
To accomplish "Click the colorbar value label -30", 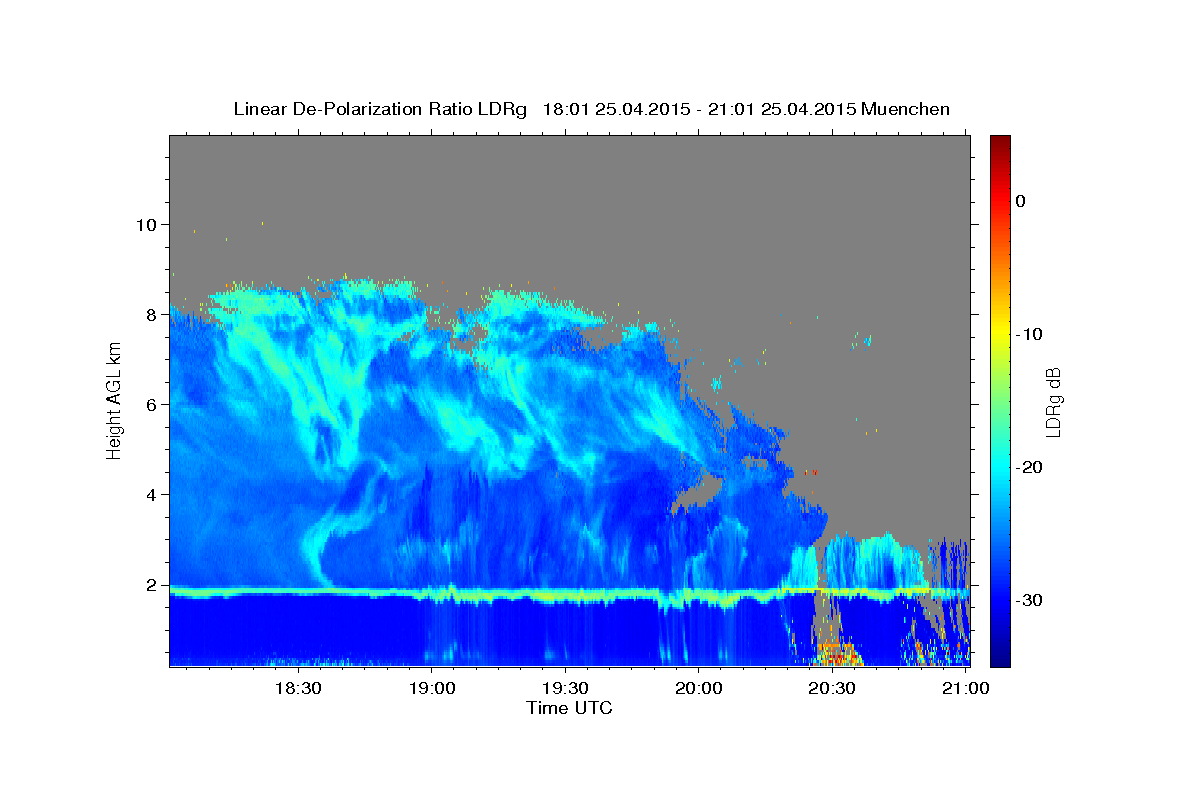I will (1029, 600).
